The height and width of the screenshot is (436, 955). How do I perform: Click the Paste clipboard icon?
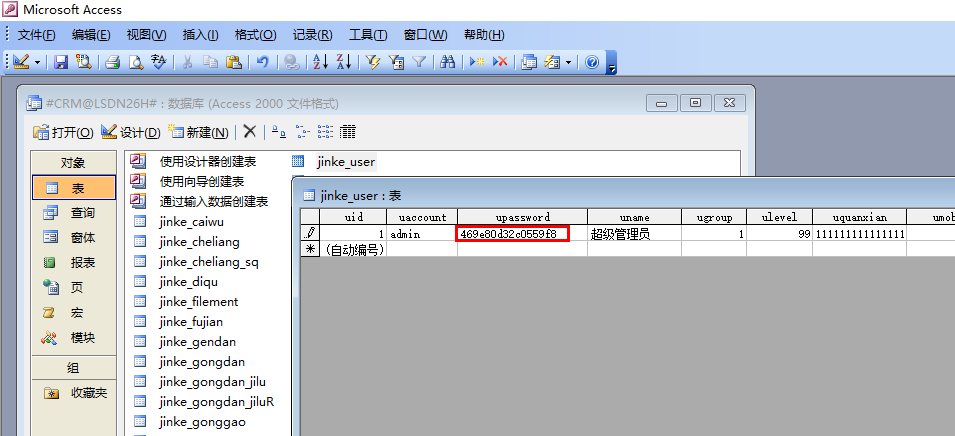click(x=233, y=62)
